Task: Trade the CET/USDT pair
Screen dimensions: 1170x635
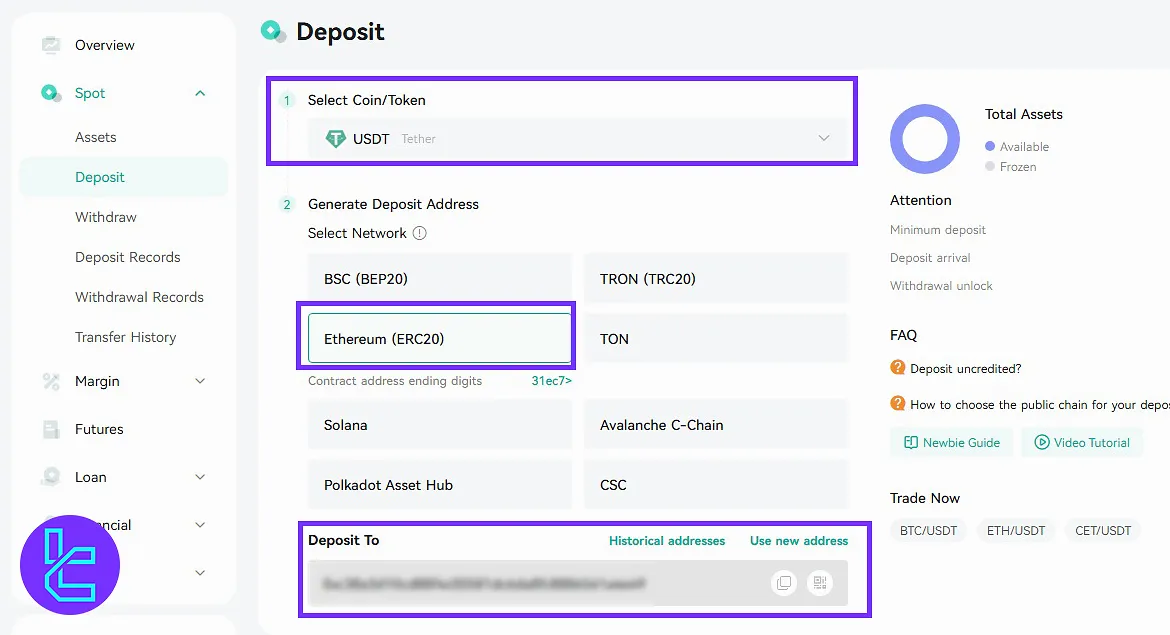Action: click(x=1103, y=531)
